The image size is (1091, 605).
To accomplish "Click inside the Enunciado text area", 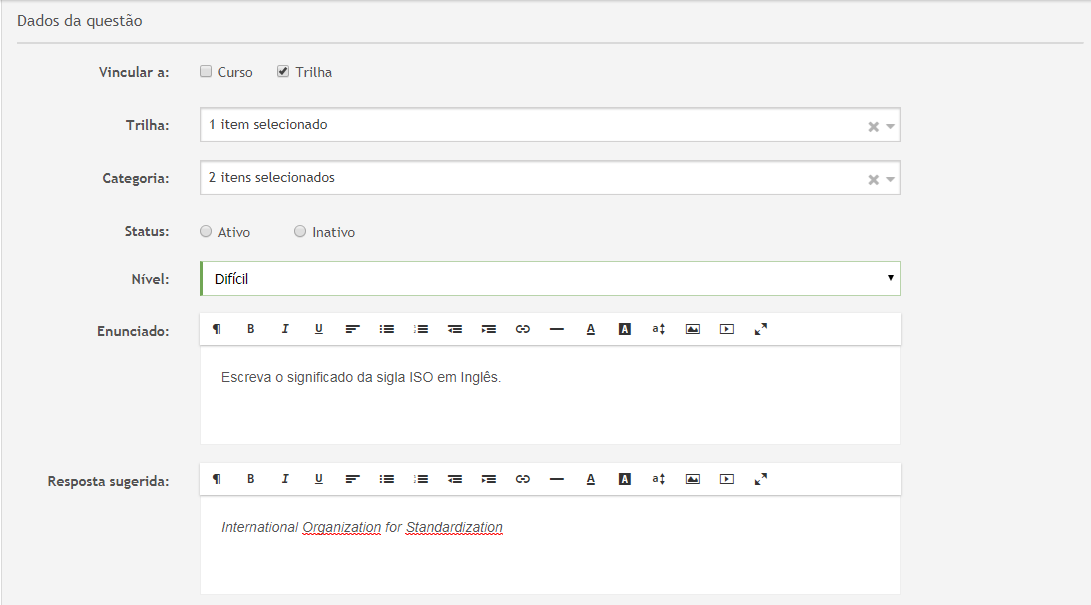I will pyautogui.click(x=550, y=400).
